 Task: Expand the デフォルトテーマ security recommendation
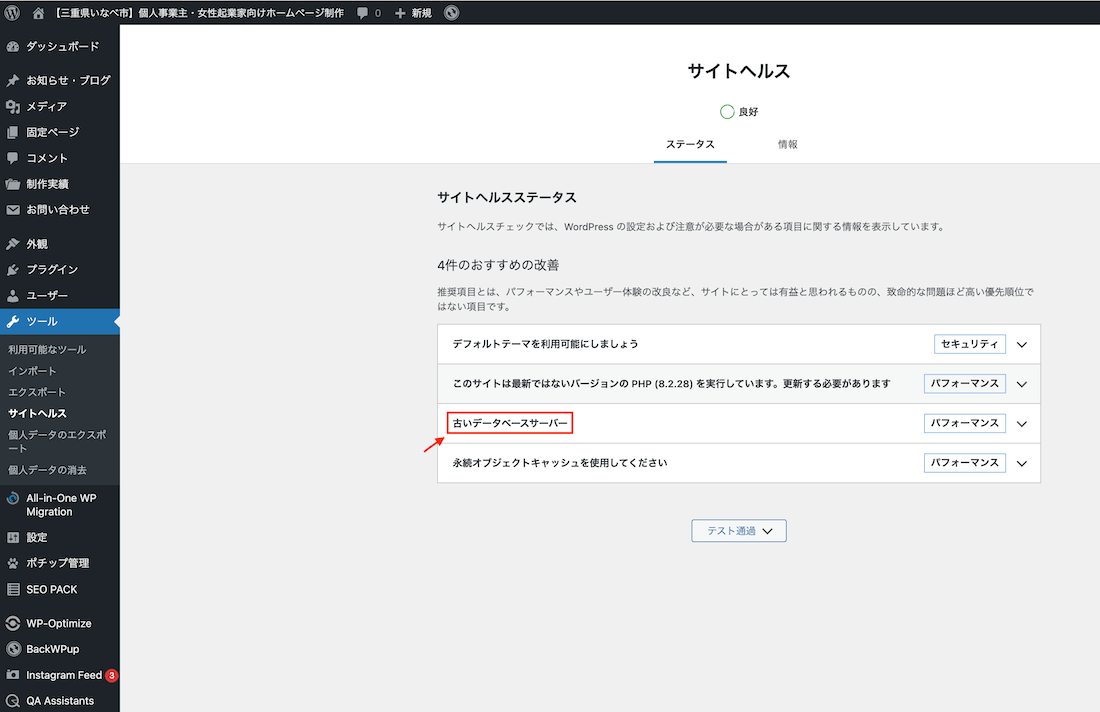pos(1021,344)
